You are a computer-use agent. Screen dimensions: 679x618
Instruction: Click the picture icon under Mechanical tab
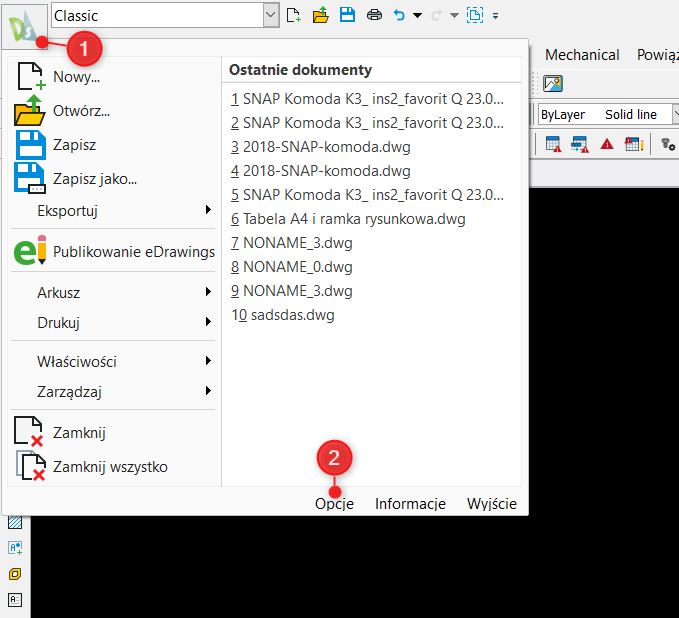(x=553, y=83)
